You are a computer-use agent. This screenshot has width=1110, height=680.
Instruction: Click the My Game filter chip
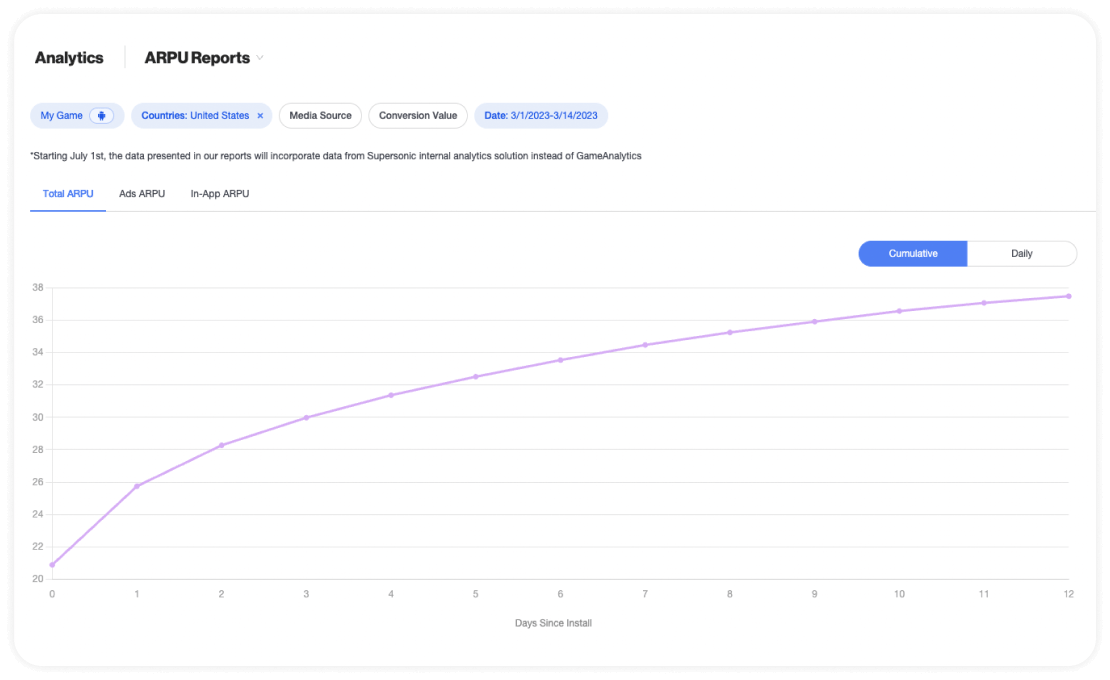(62, 116)
